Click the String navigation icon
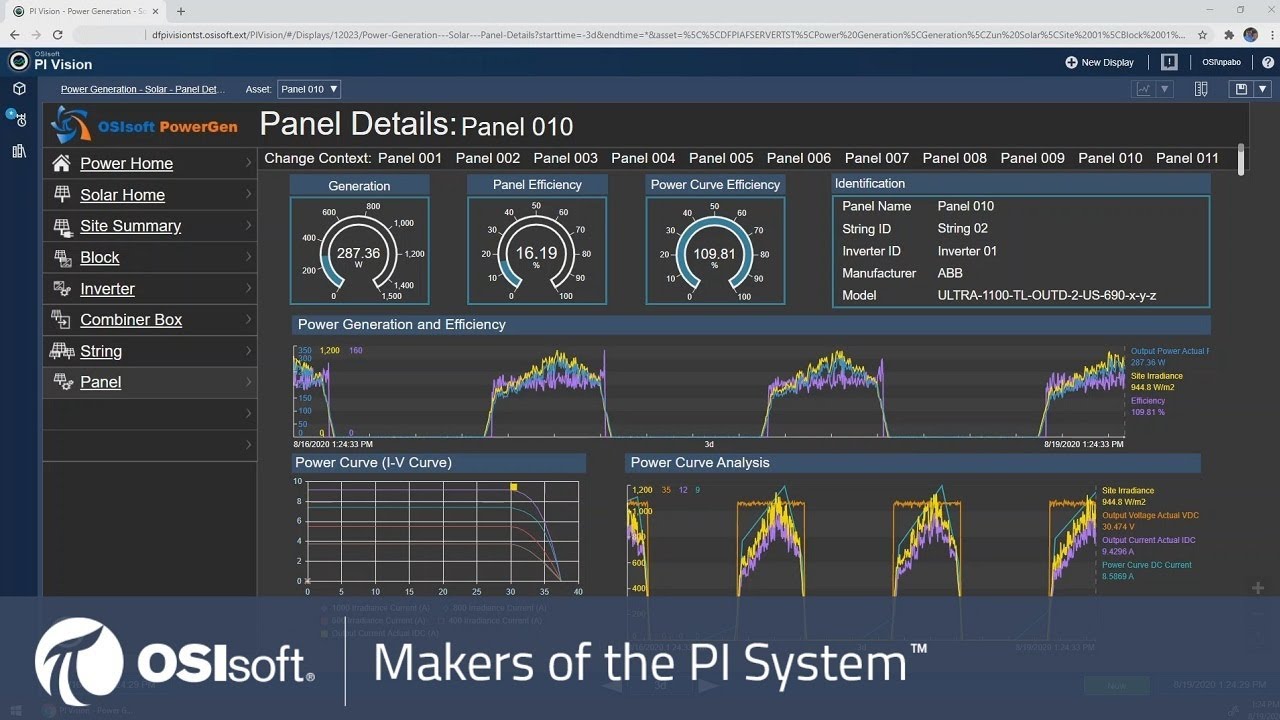The image size is (1280, 720). coord(62,351)
